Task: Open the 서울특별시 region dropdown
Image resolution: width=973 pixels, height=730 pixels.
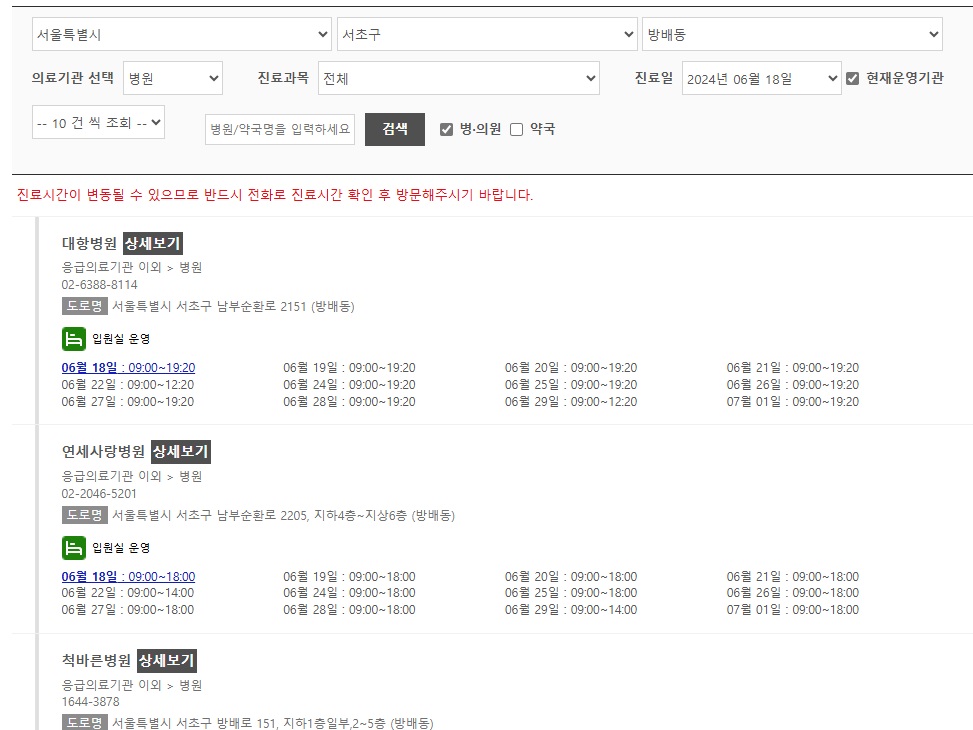Action: [x=181, y=33]
